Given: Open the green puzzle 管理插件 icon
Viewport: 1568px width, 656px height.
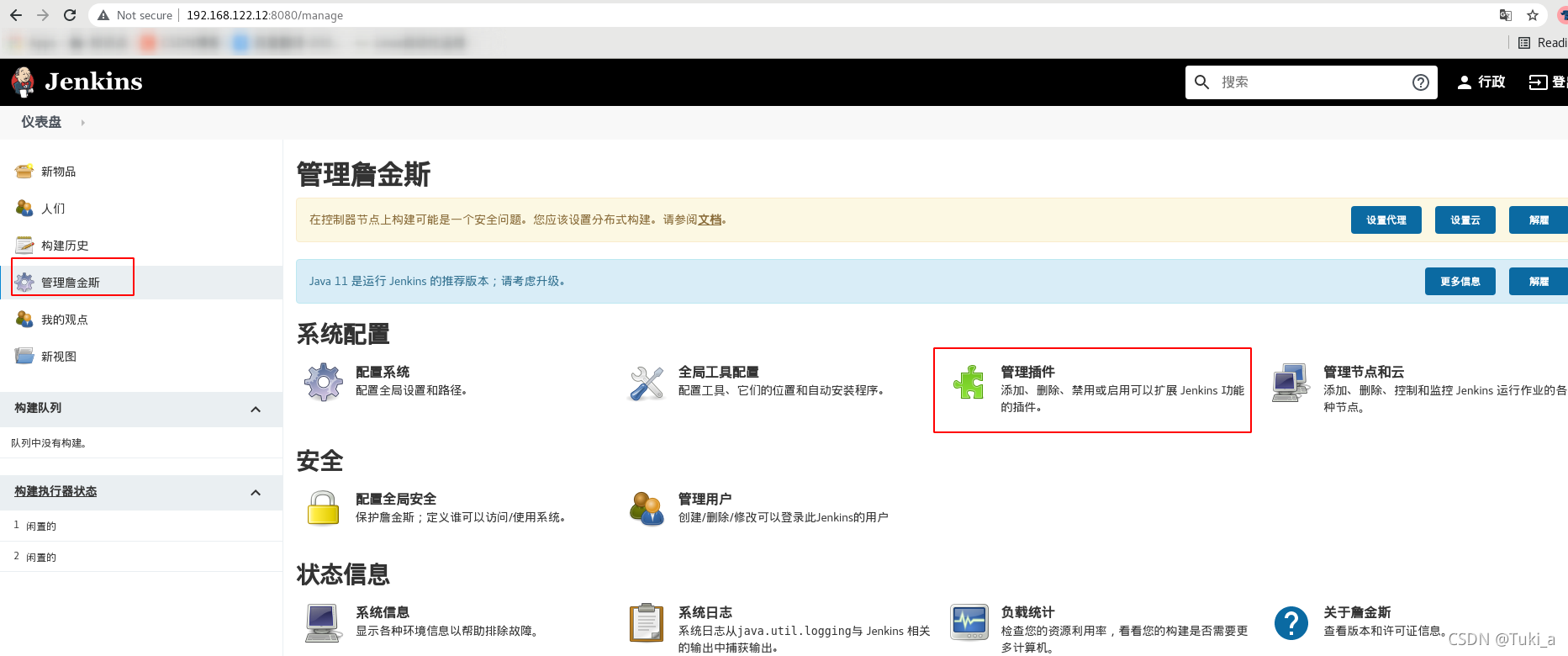Looking at the screenshot, I should pos(969,382).
